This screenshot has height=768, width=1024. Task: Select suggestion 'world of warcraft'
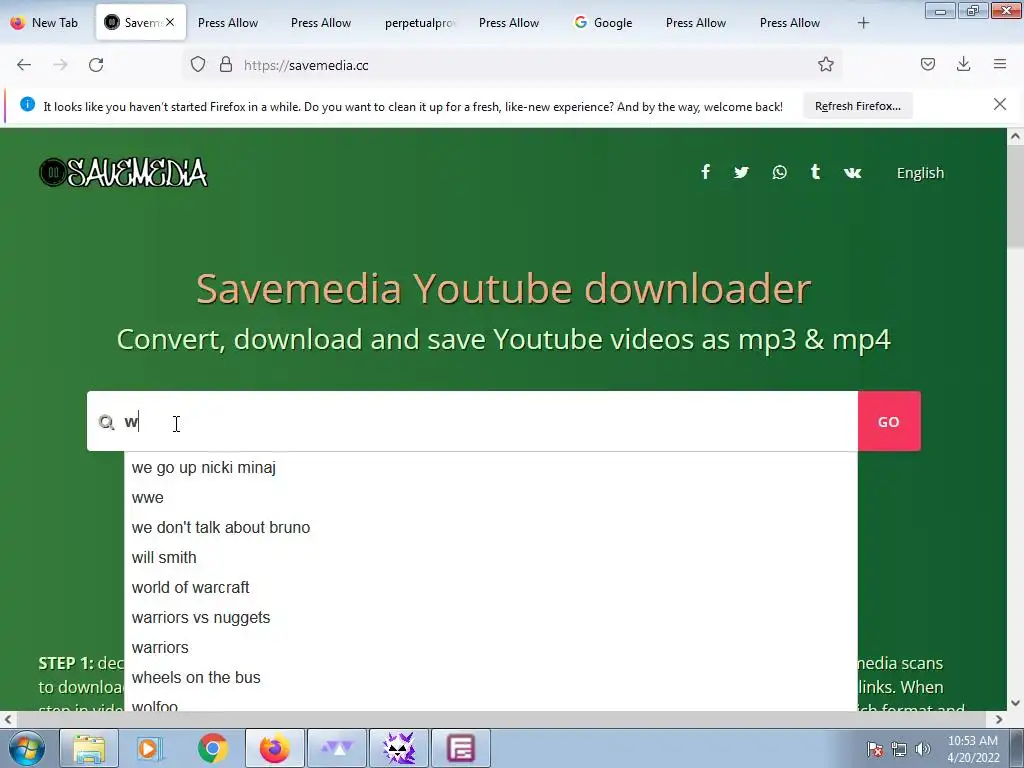(490, 588)
